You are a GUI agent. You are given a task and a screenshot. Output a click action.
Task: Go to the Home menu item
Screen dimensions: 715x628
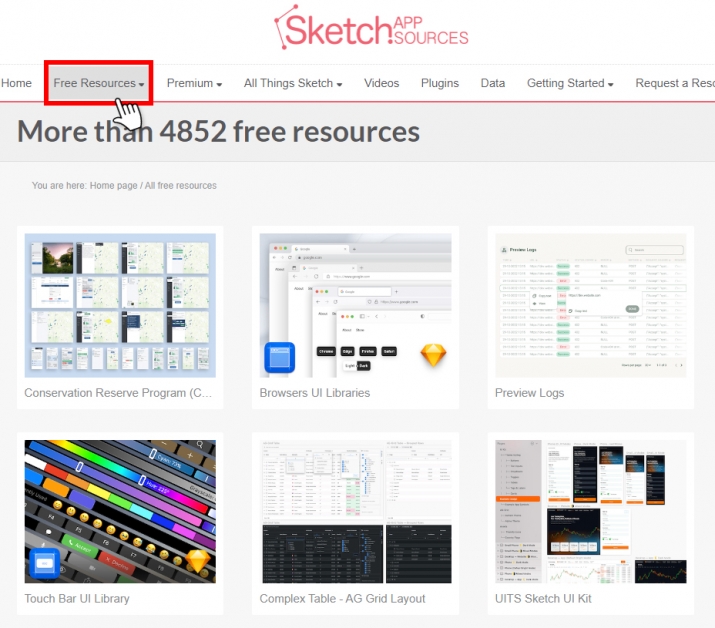click(16, 83)
